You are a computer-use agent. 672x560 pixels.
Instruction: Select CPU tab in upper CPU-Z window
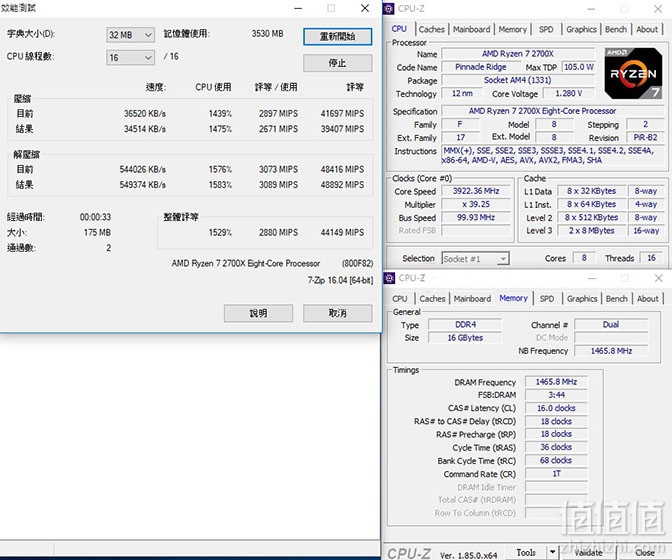pyautogui.click(x=399, y=29)
